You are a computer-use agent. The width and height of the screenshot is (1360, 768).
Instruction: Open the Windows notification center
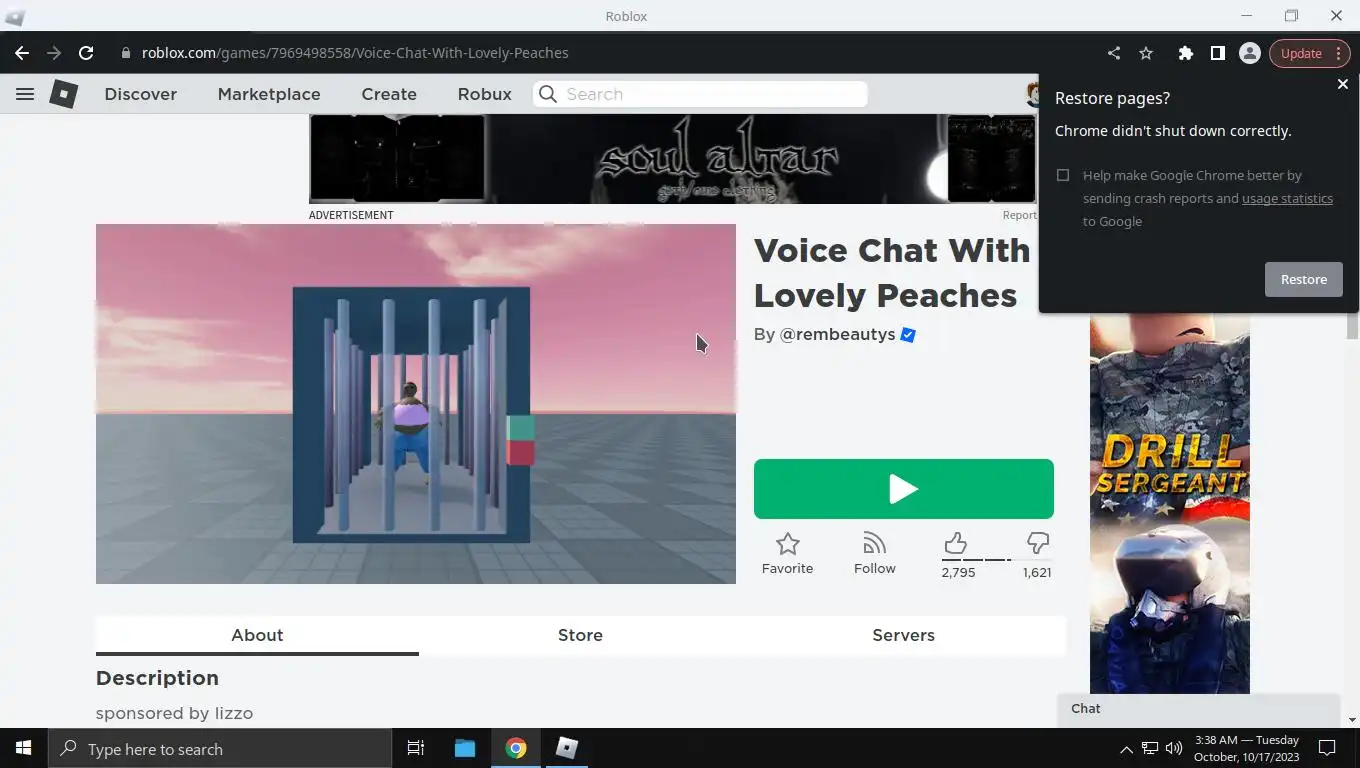pyautogui.click(x=1328, y=748)
